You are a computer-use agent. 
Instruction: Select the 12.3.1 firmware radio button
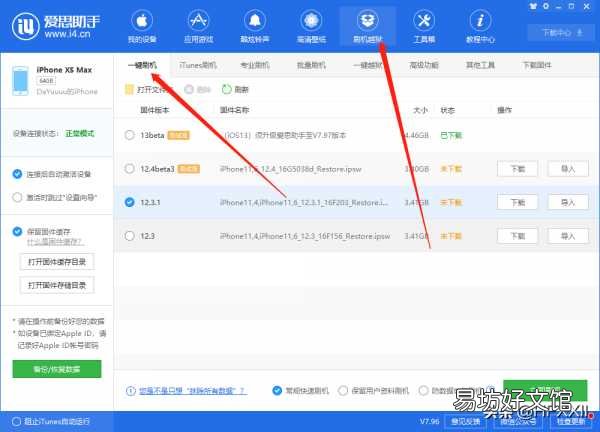tap(129, 202)
